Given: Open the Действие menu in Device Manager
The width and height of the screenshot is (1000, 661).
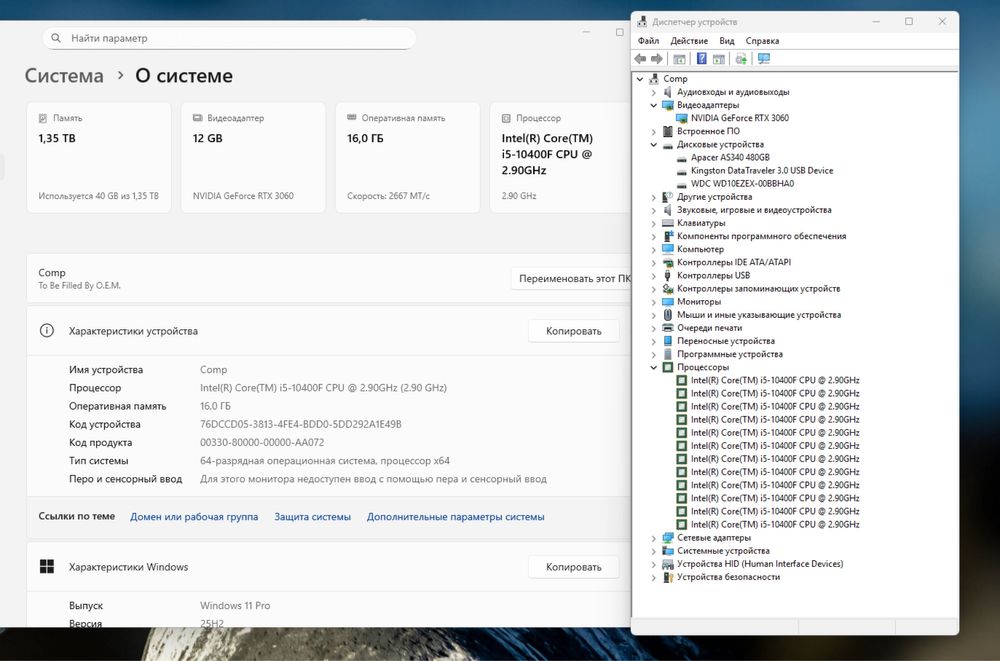Looking at the screenshot, I should pos(689,41).
